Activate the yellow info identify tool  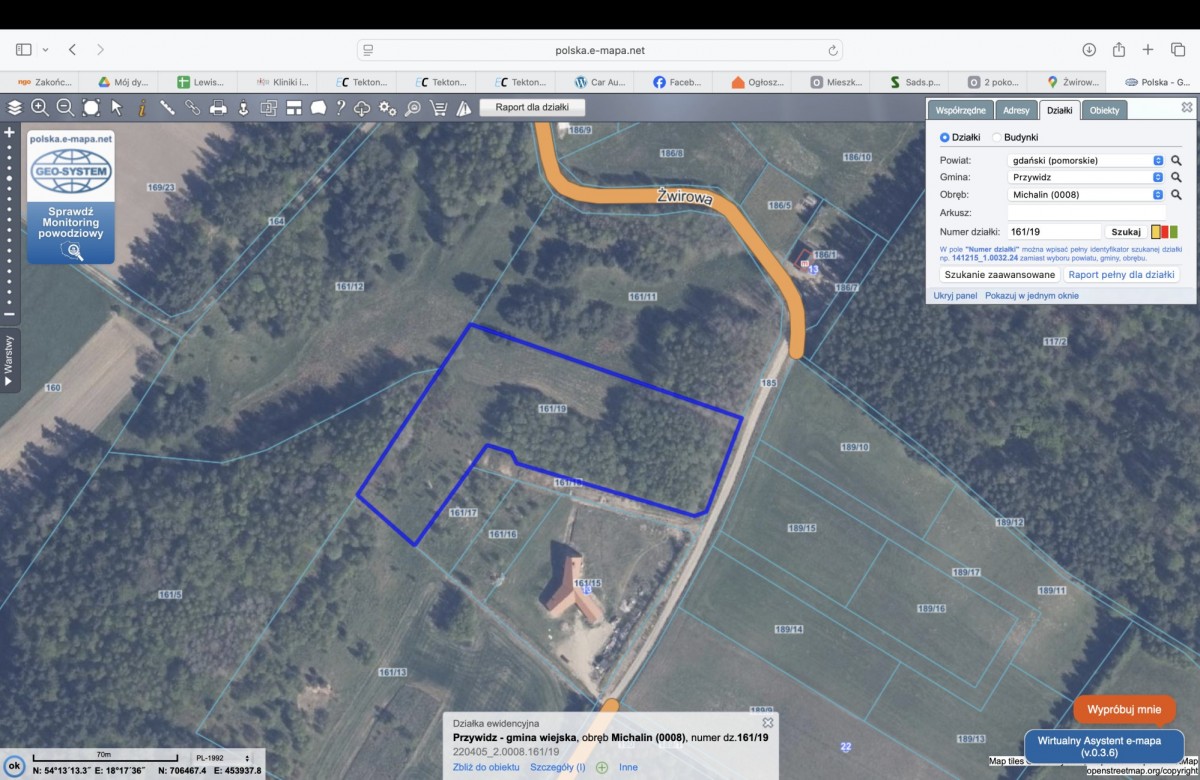[x=141, y=108]
